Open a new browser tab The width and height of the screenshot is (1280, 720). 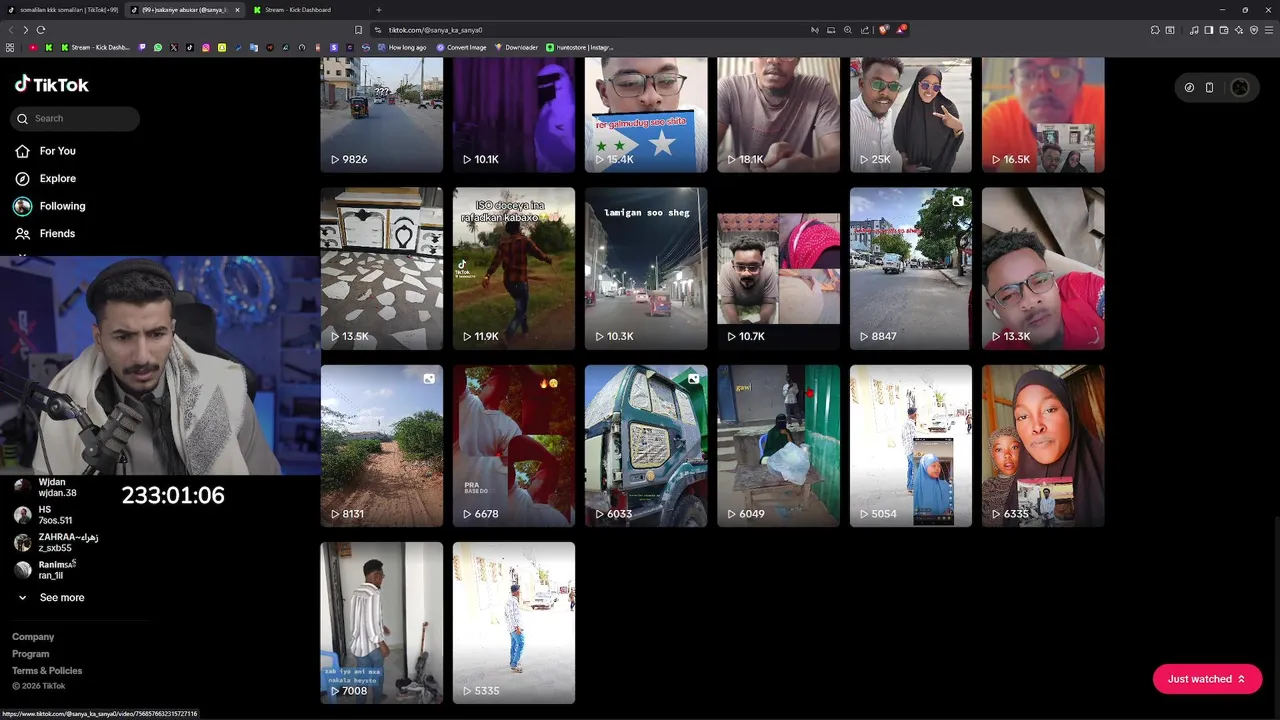coord(378,10)
